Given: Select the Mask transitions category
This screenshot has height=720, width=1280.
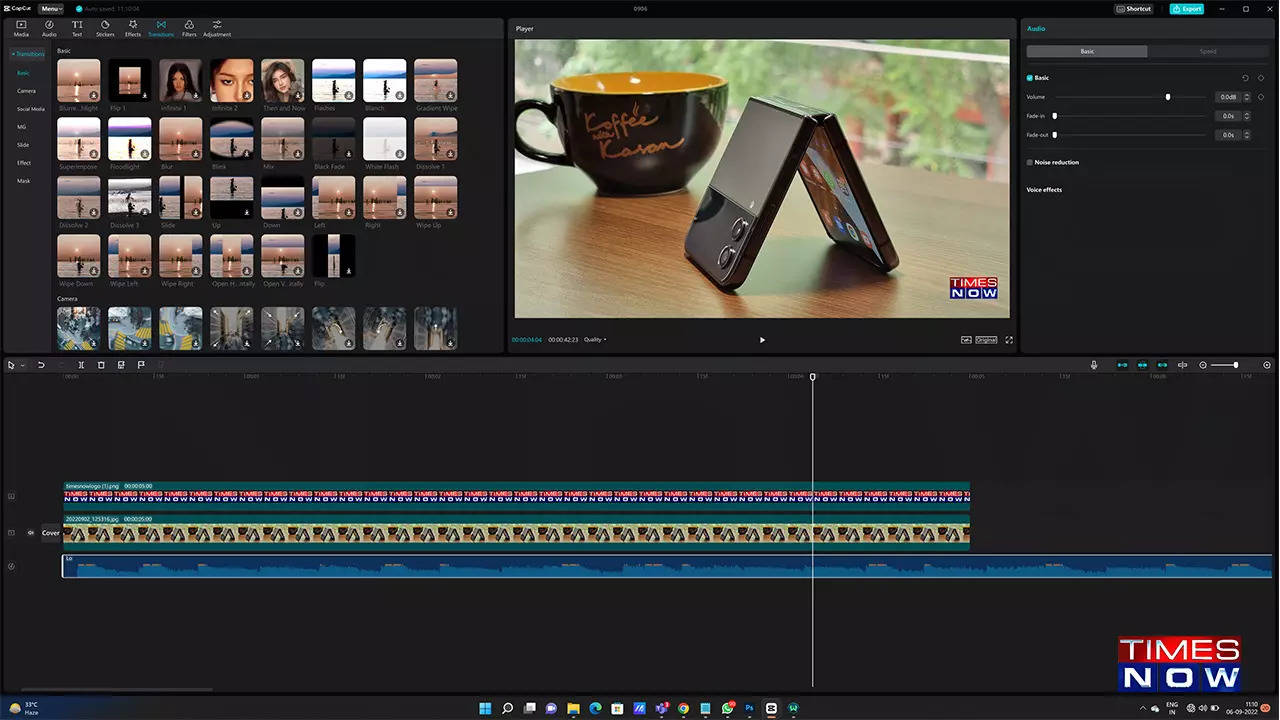Looking at the screenshot, I should [24, 181].
